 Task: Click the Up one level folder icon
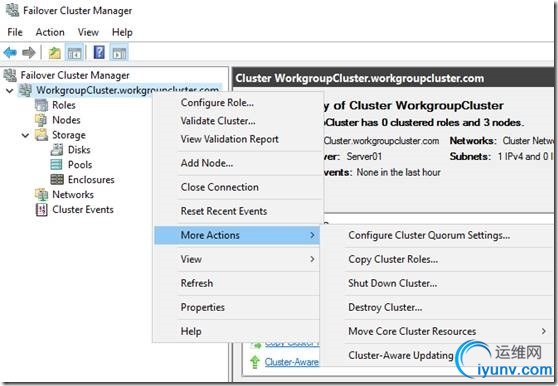54,53
